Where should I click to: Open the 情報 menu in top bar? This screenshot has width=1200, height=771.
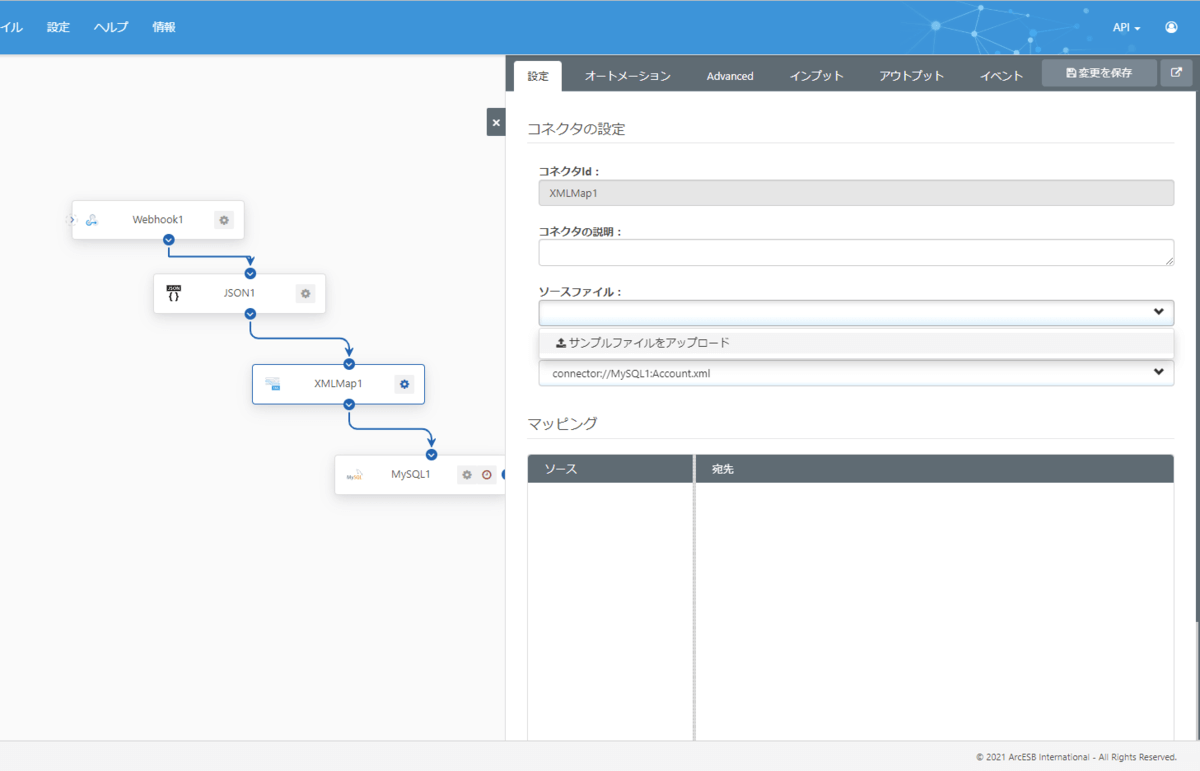coord(164,27)
